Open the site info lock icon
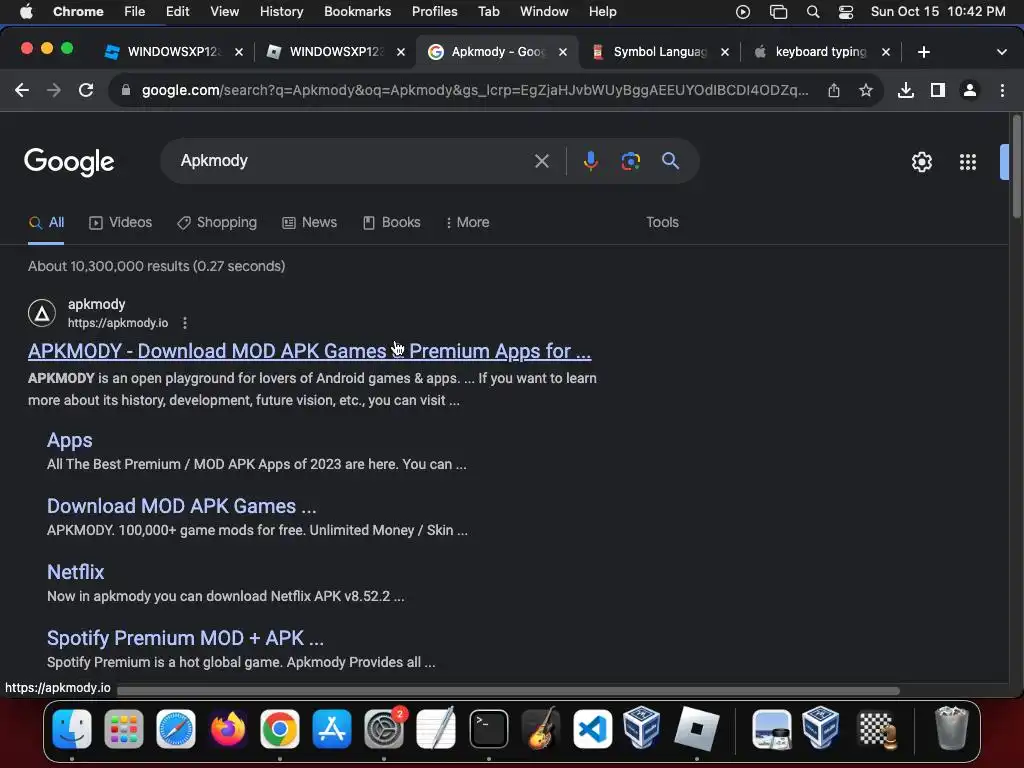 pos(126,90)
